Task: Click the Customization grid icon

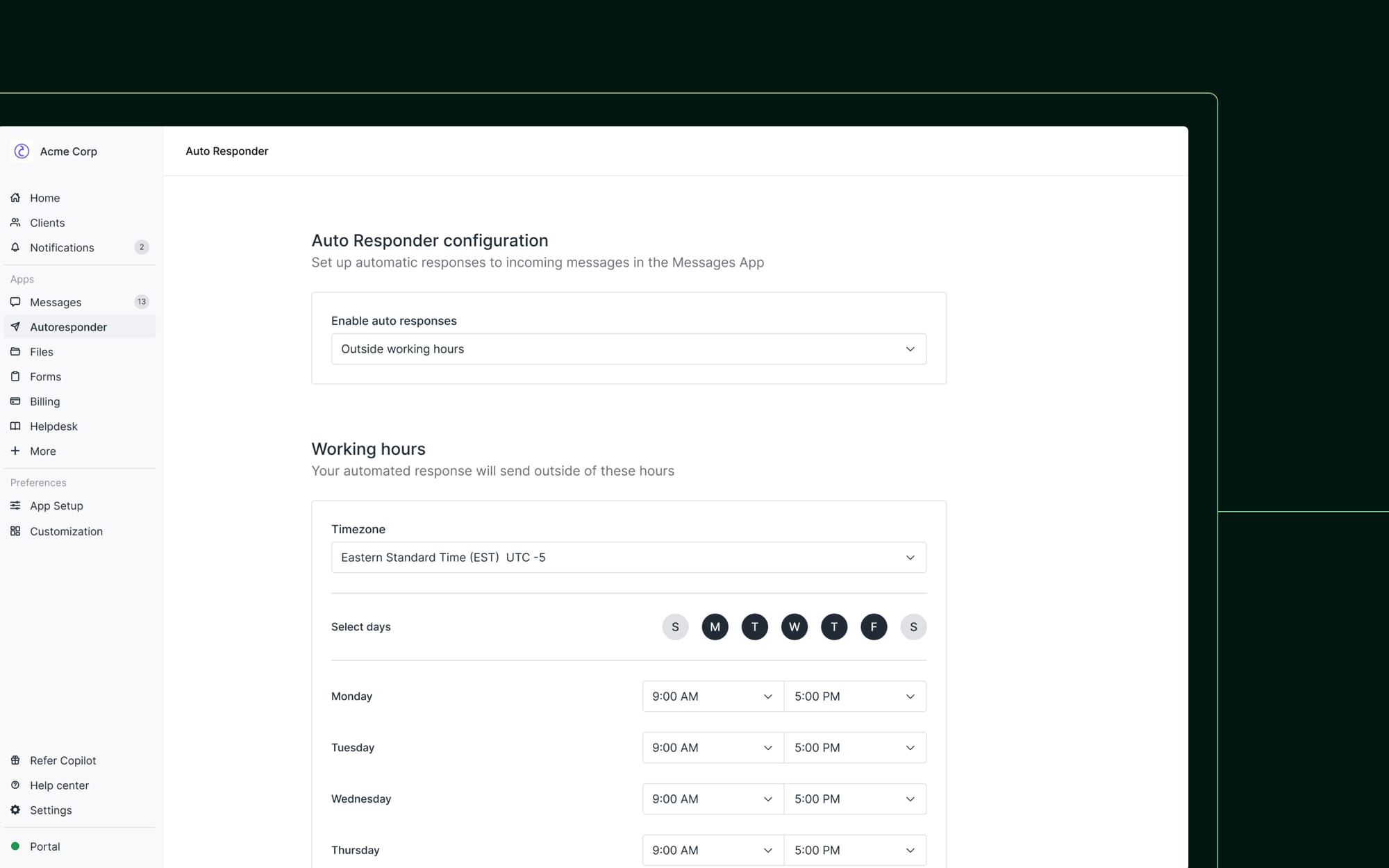Action: click(15, 531)
